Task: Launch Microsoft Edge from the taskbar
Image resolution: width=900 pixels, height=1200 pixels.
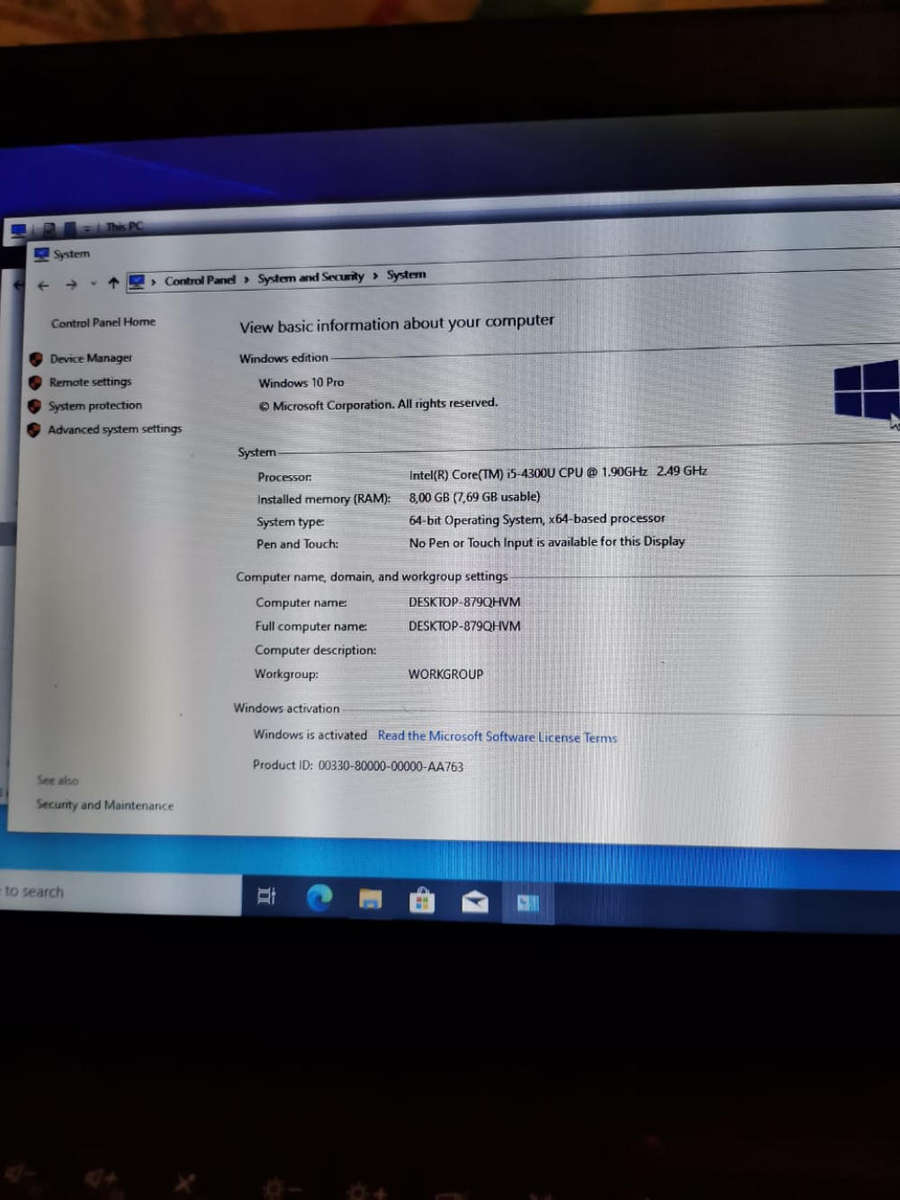Action: [x=319, y=899]
